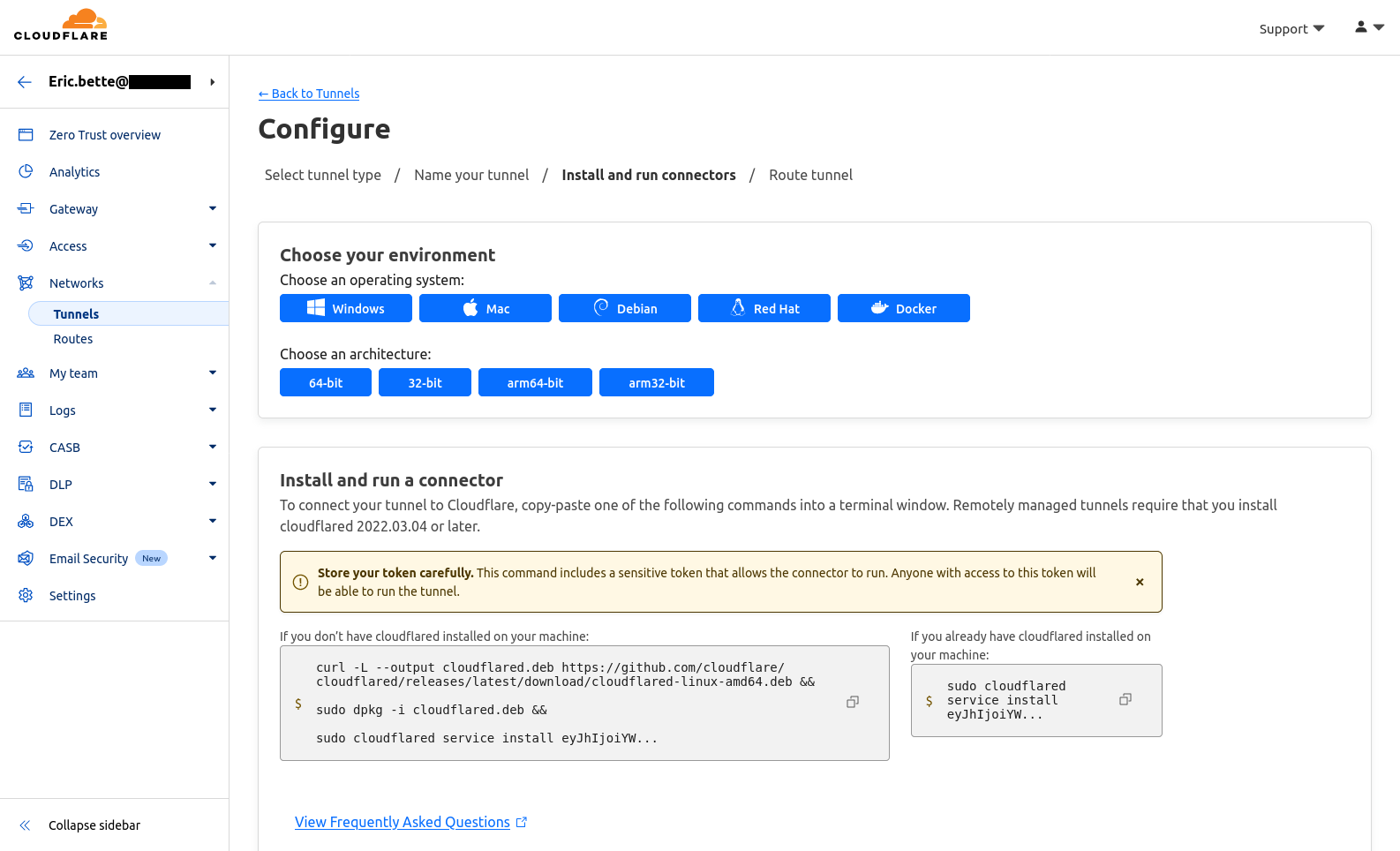Click the back arrow beside the account name
This screenshot has width=1400, height=851.
click(x=25, y=82)
